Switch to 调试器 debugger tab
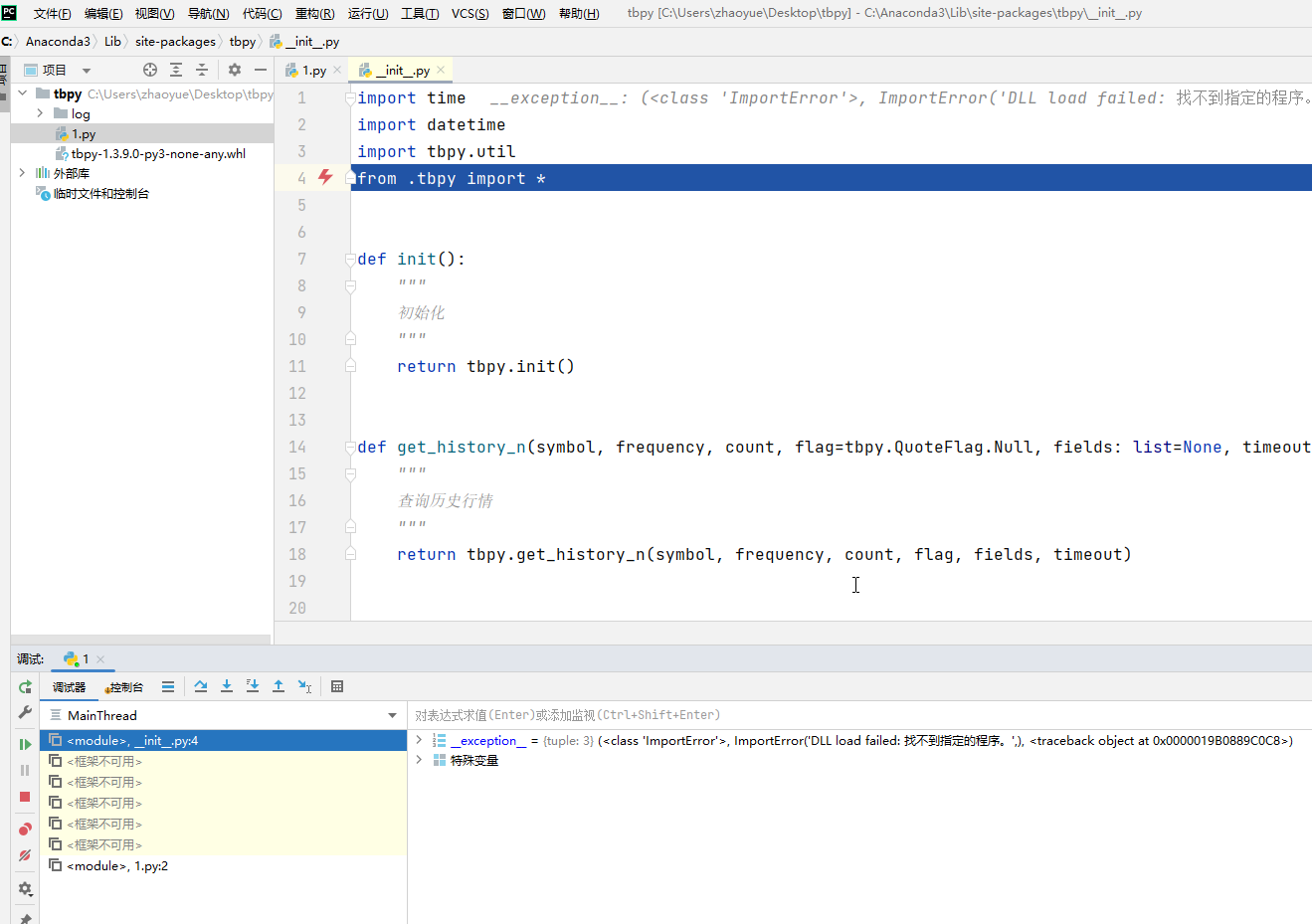This screenshot has height=924, width=1312. tap(69, 687)
